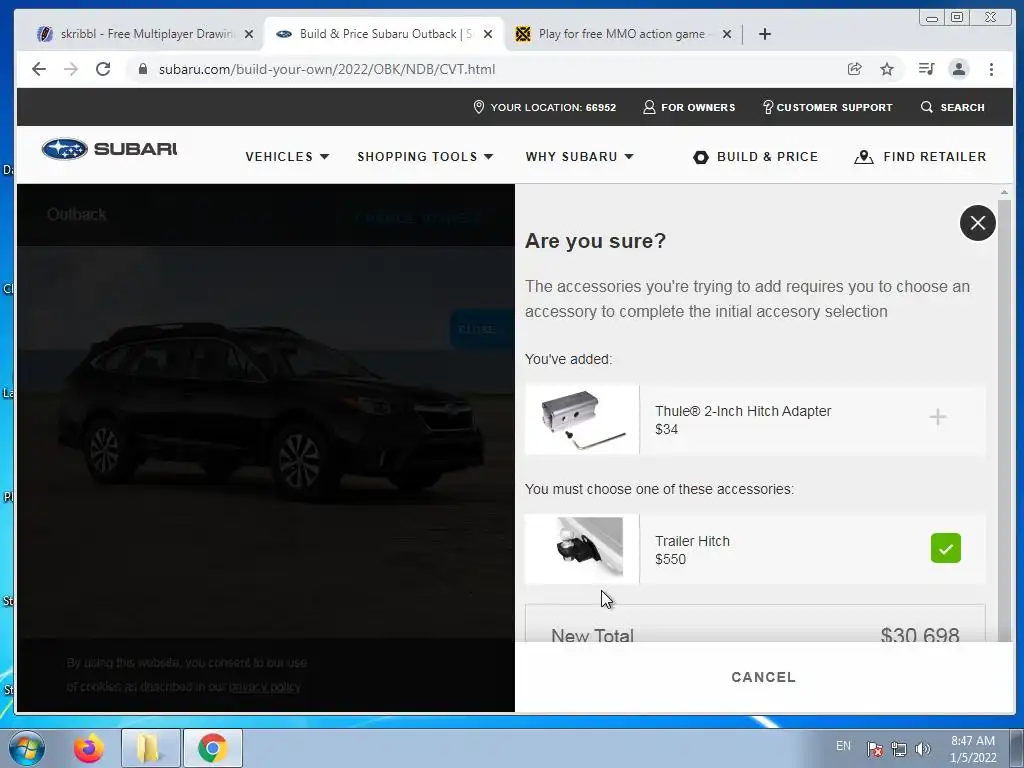Toggle the Trailer Hitch green checkbox
This screenshot has width=1024, height=768.
[x=945, y=548]
